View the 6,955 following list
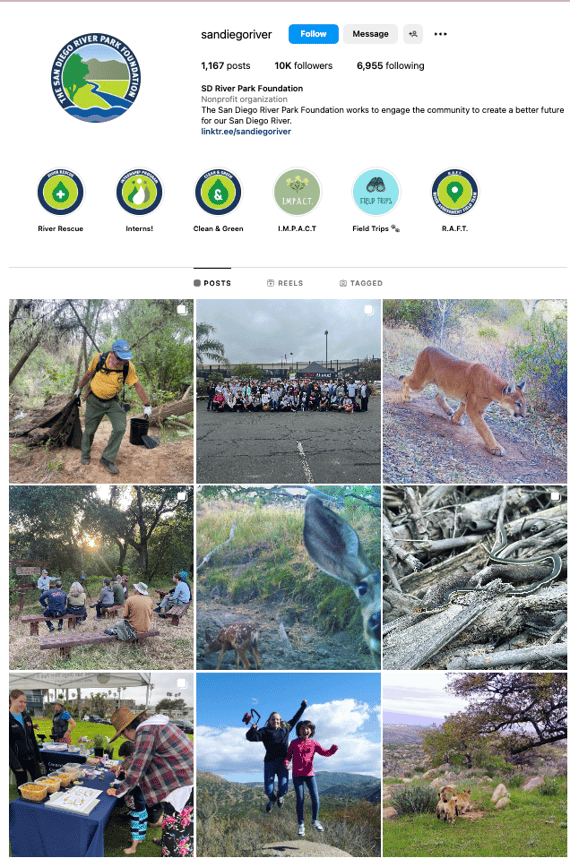570x858 pixels. 391,66
